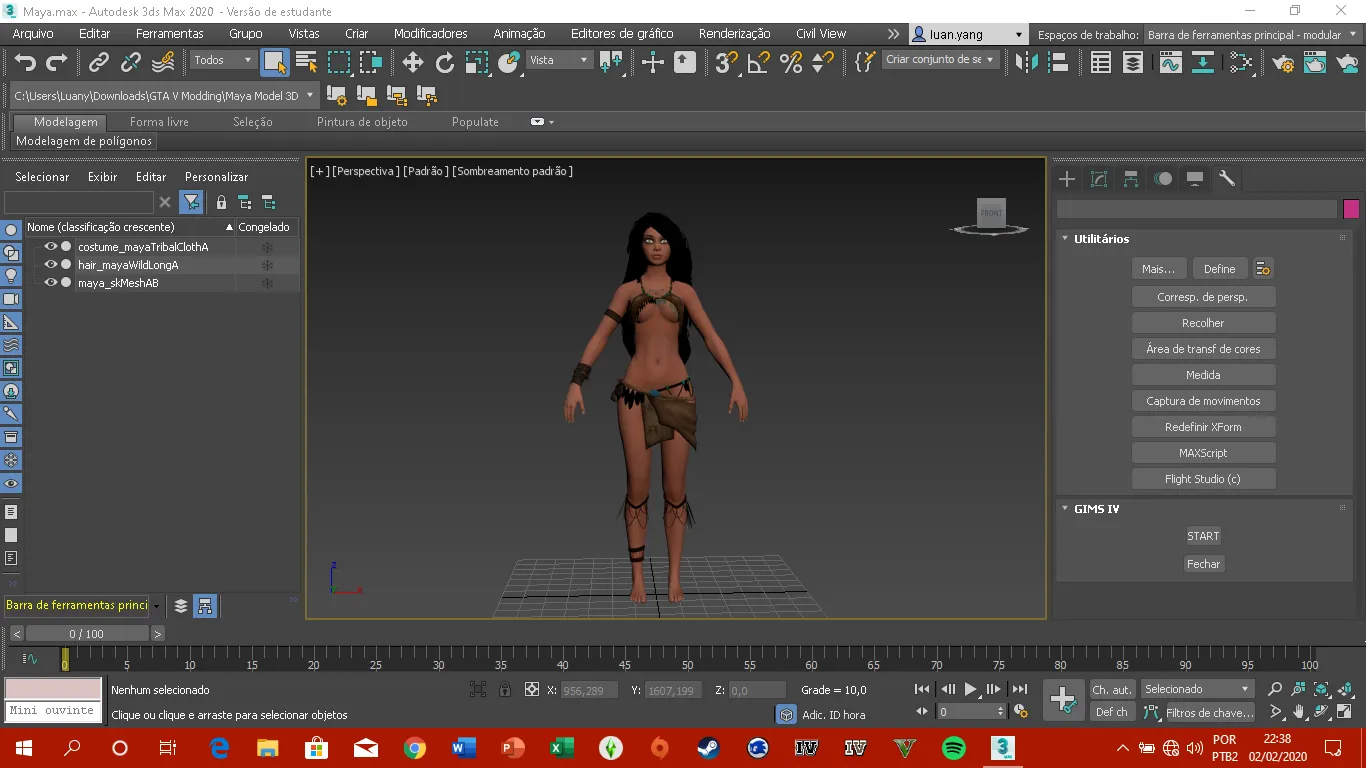
Task: Open the Selecionado key filter dropdown
Action: pos(1198,689)
